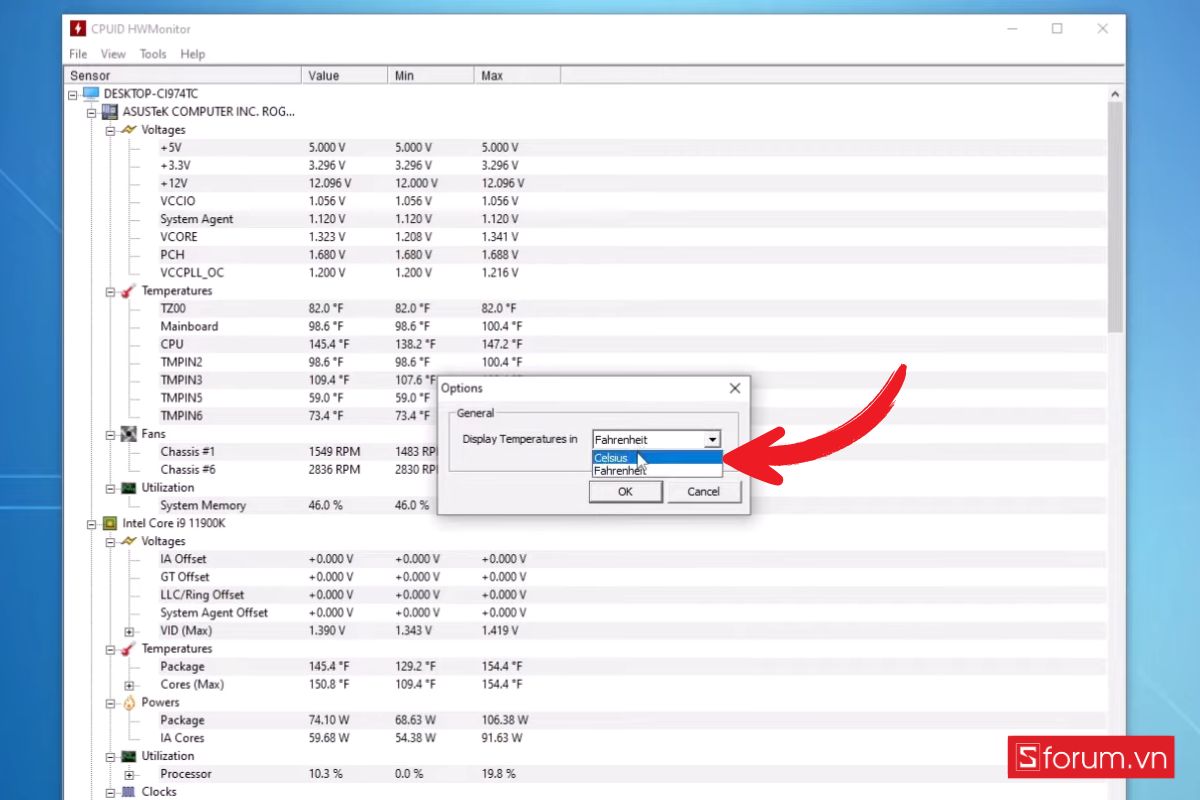Open the Tools menu
Screen dimensions: 1200x800
(x=153, y=54)
